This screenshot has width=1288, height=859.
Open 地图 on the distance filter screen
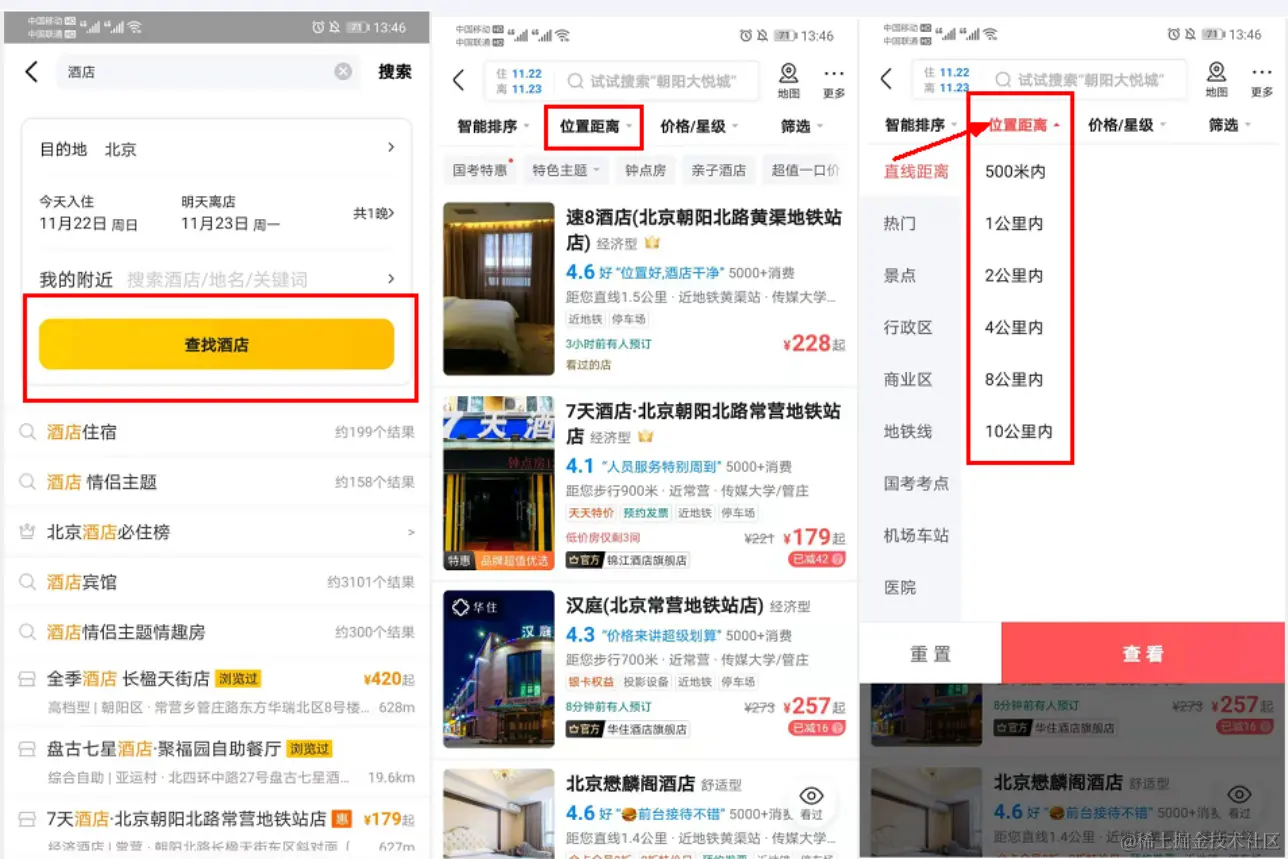coord(1216,80)
